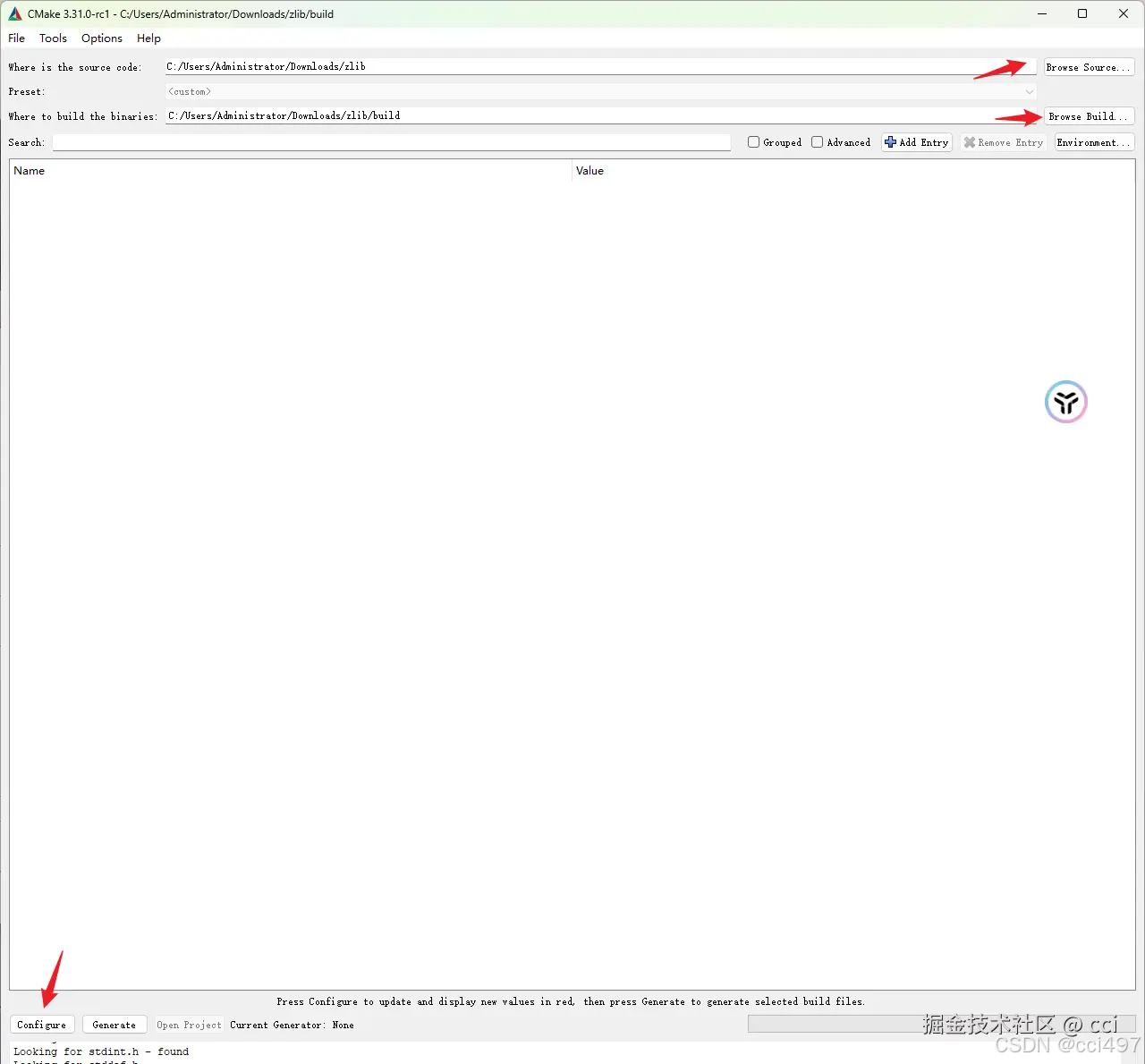The height and width of the screenshot is (1064, 1145).
Task: Click the CMake logo in title bar
Action: [x=14, y=13]
